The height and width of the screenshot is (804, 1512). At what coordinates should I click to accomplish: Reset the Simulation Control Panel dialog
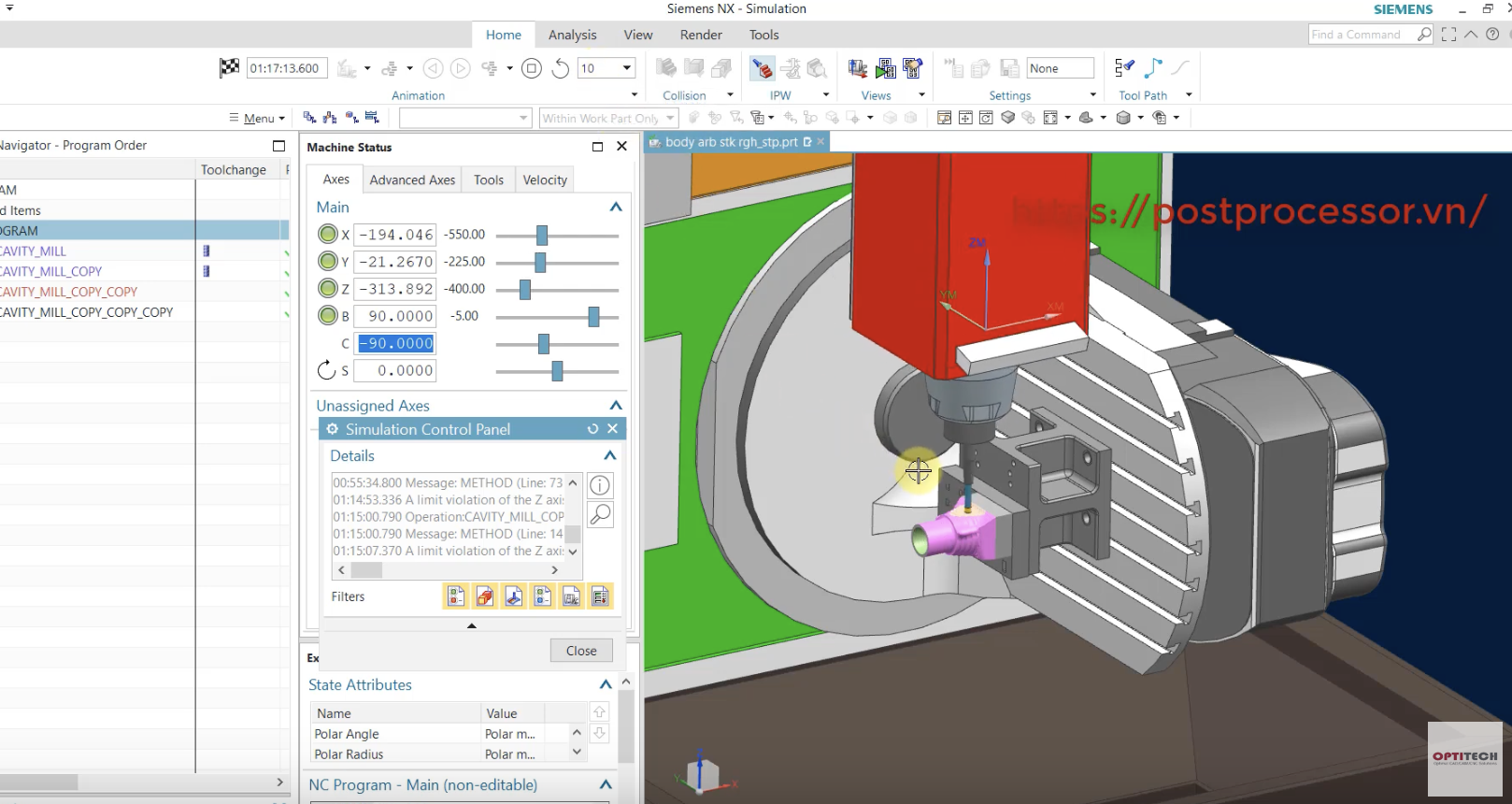tap(592, 429)
